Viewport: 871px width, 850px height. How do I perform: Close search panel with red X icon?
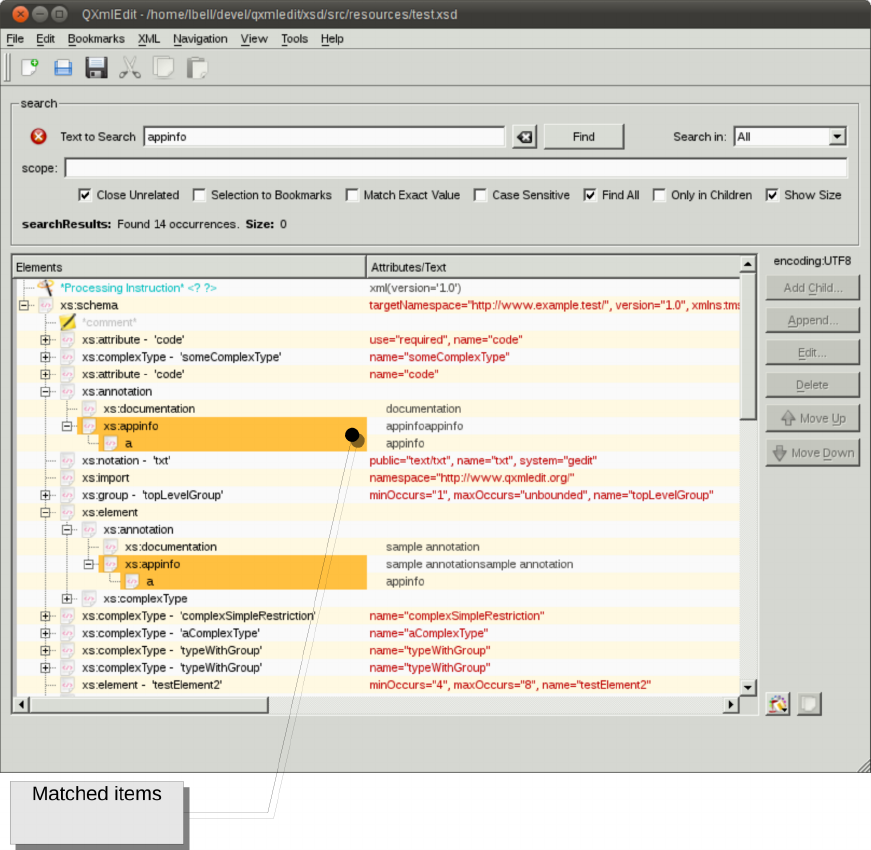coord(38,136)
